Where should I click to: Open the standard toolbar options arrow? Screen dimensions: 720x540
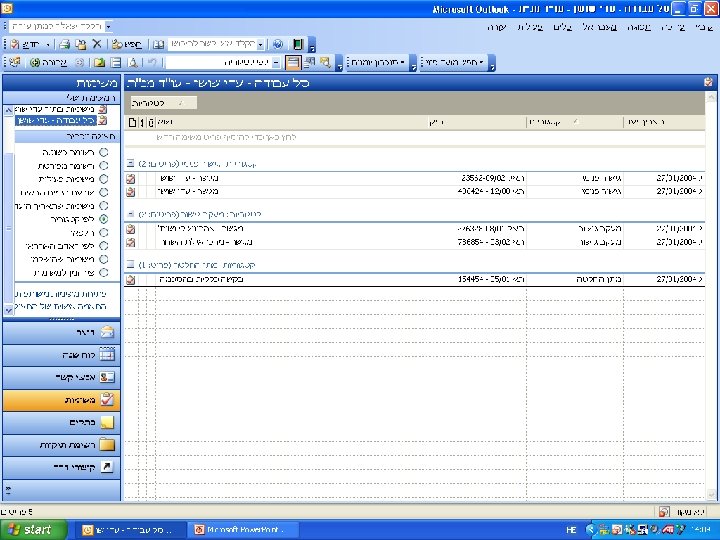coord(312,46)
